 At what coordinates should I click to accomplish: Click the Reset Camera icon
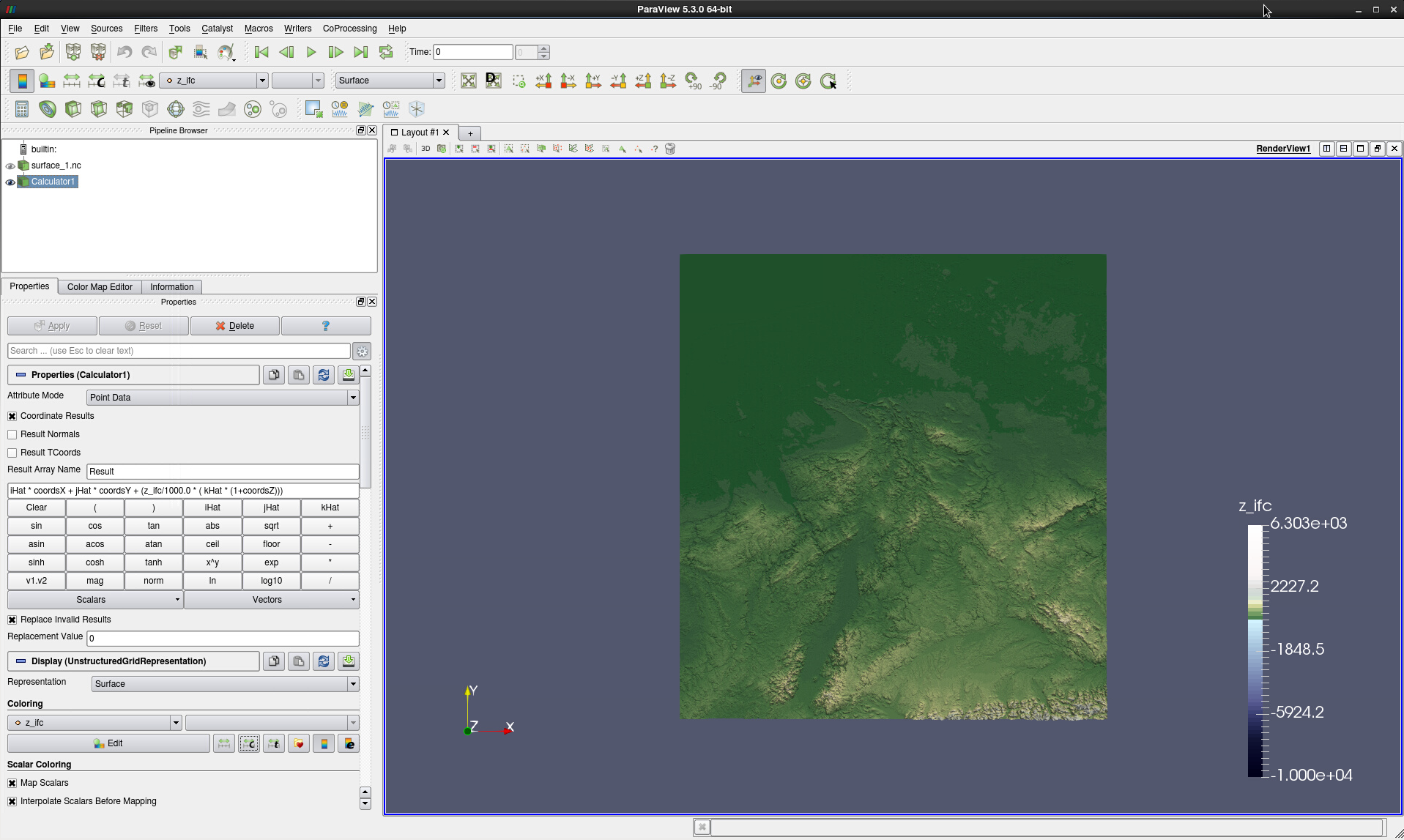[x=469, y=81]
